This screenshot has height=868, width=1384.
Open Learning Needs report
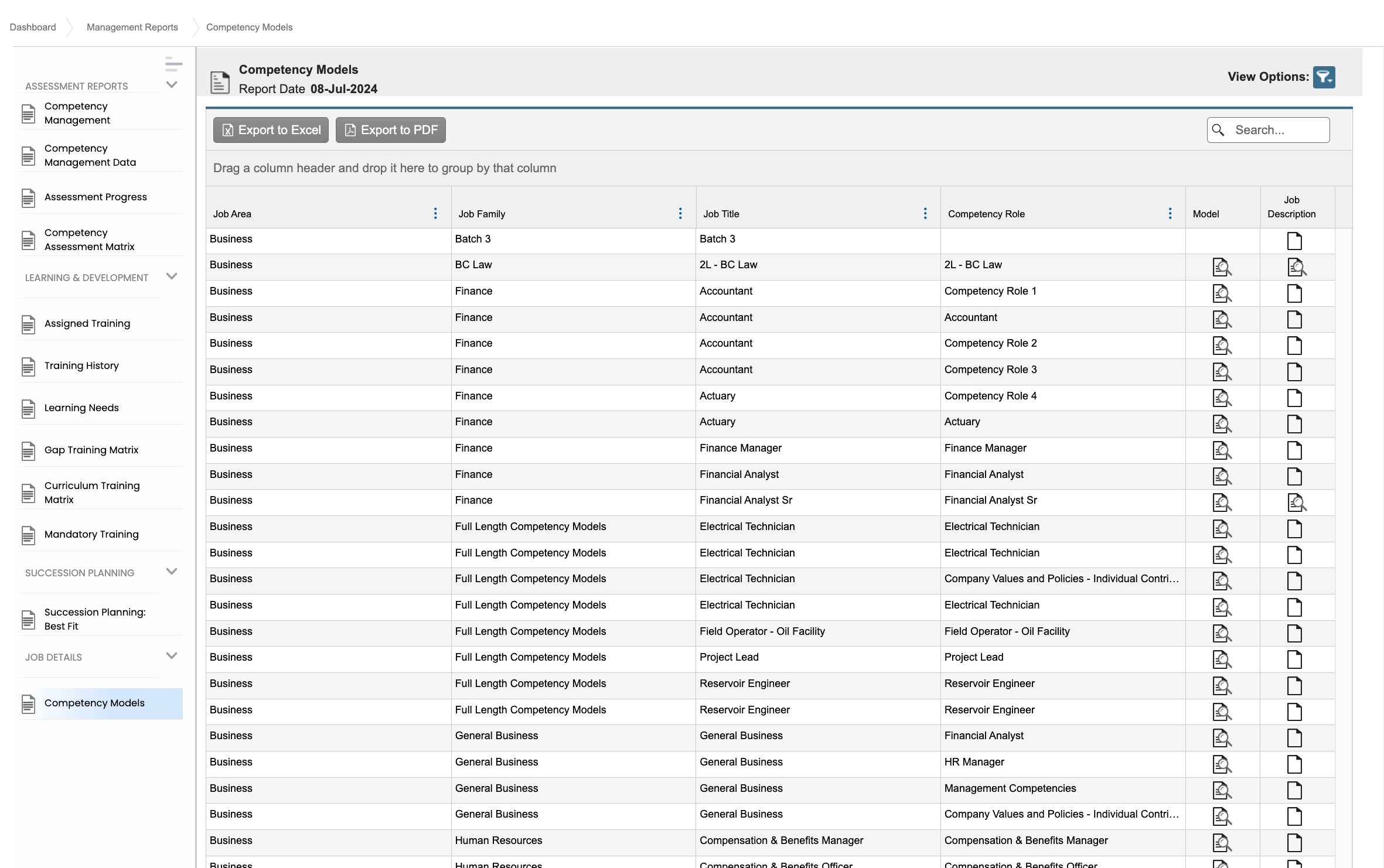101,408
